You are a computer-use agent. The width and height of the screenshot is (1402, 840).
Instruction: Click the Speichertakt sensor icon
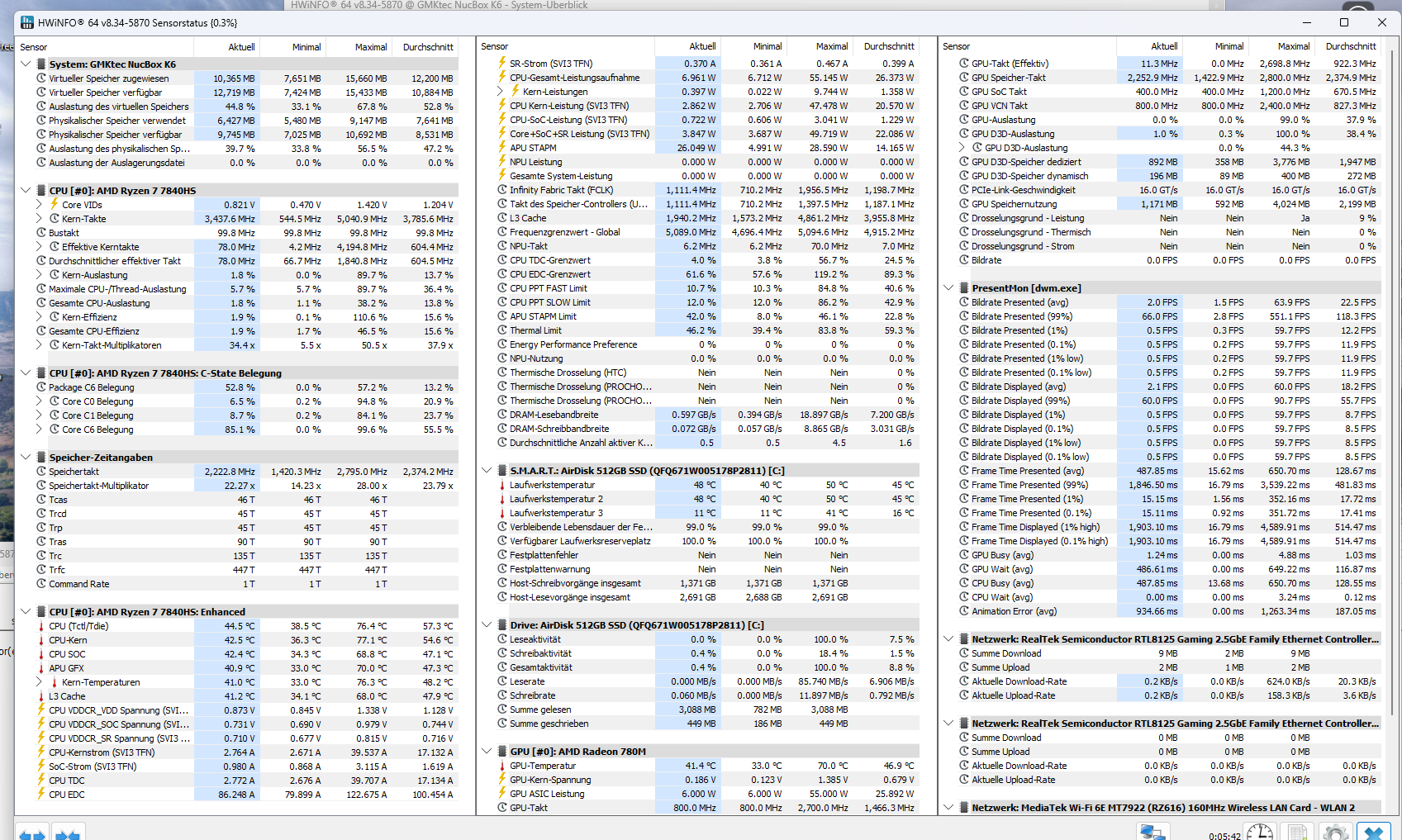click(41, 471)
